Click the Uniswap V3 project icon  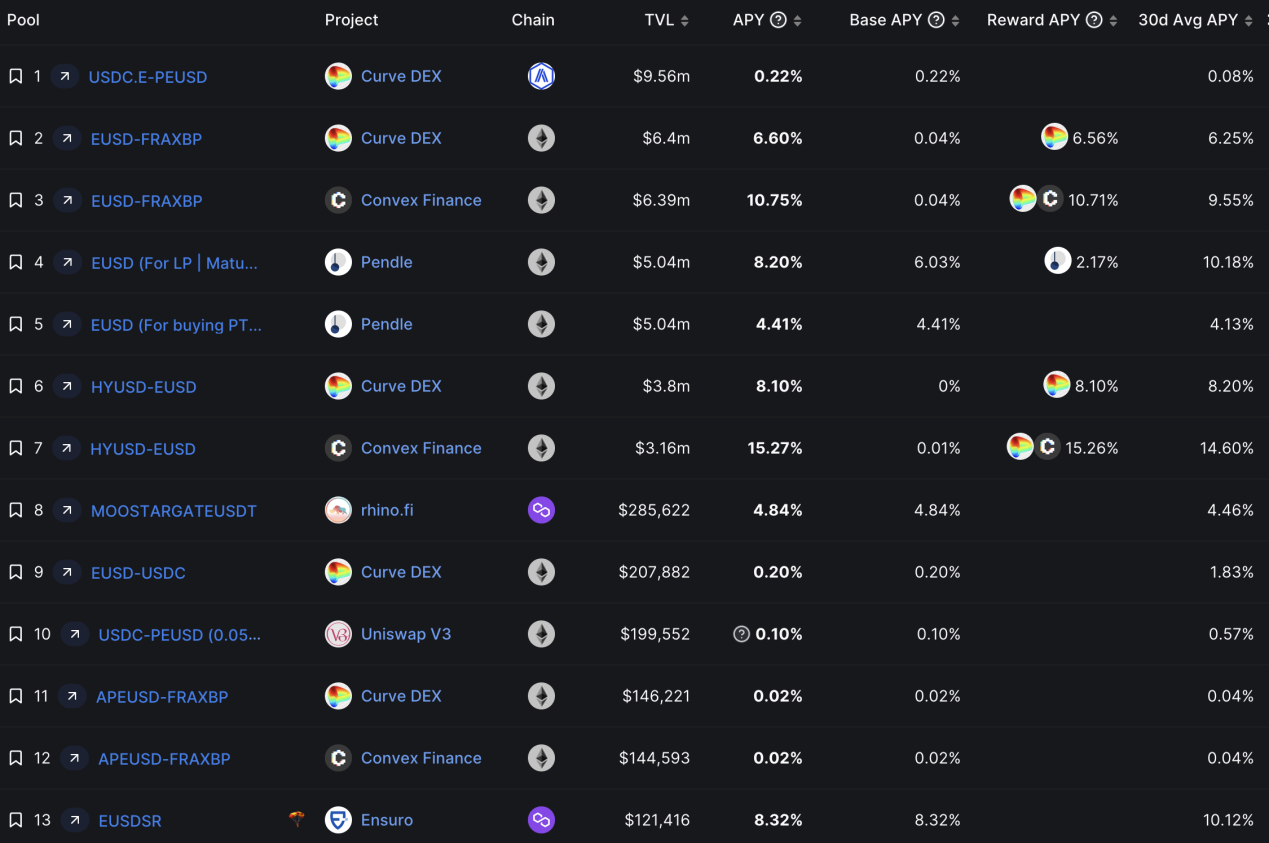pyautogui.click(x=338, y=634)
